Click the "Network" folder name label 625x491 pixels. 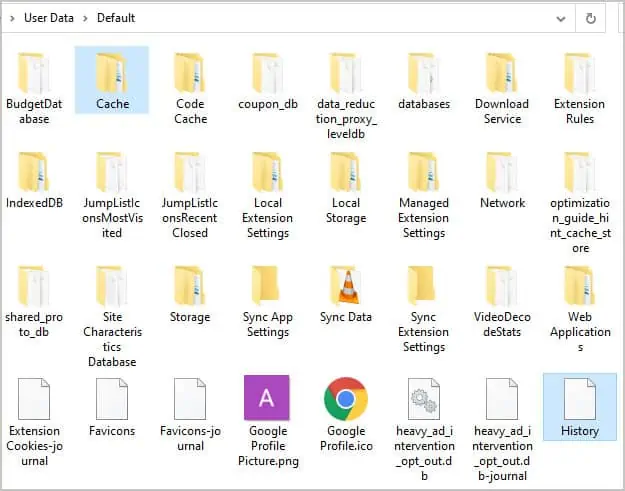(x=502, y=203)
